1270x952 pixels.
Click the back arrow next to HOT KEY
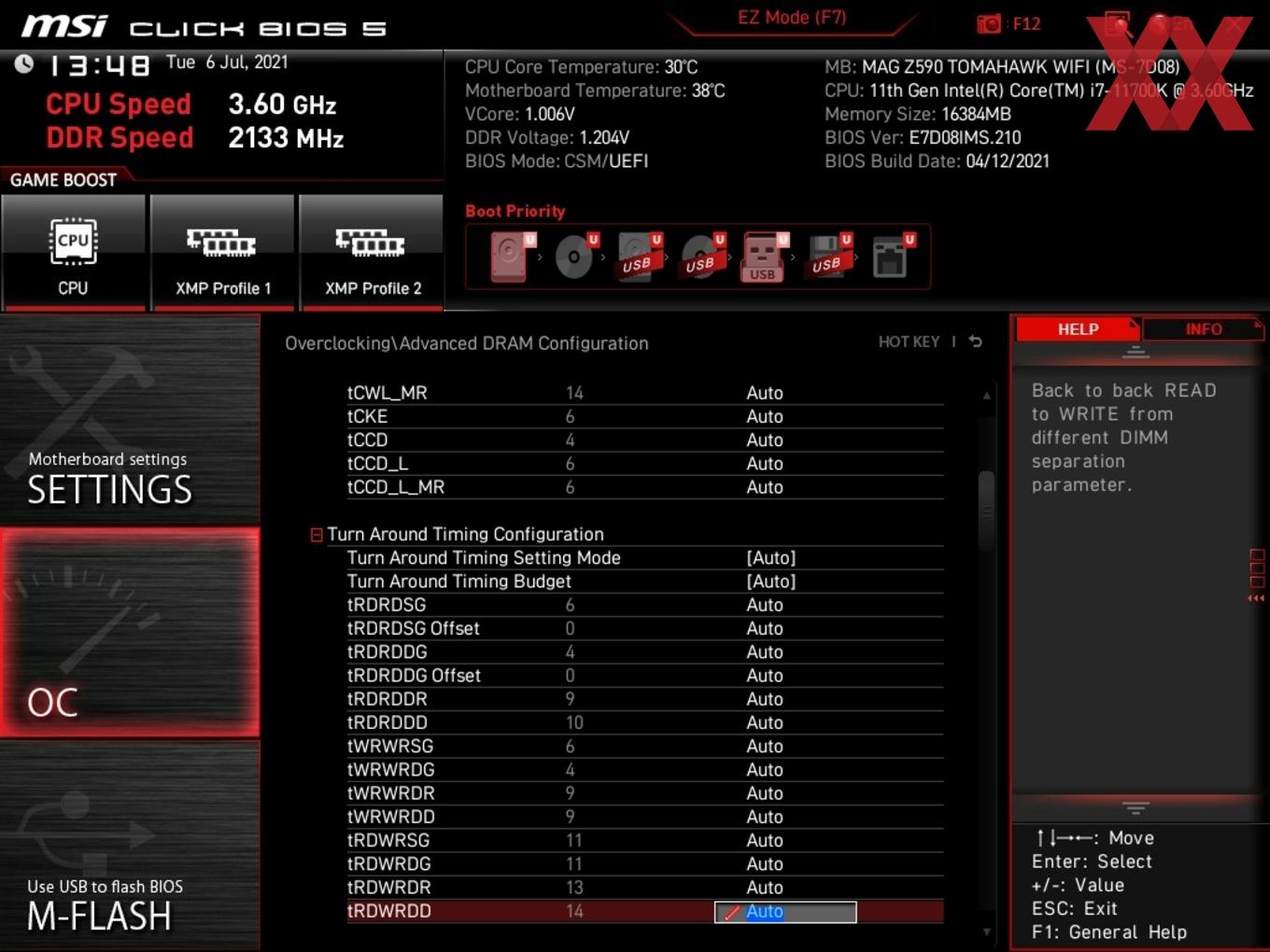coord(976,342)
